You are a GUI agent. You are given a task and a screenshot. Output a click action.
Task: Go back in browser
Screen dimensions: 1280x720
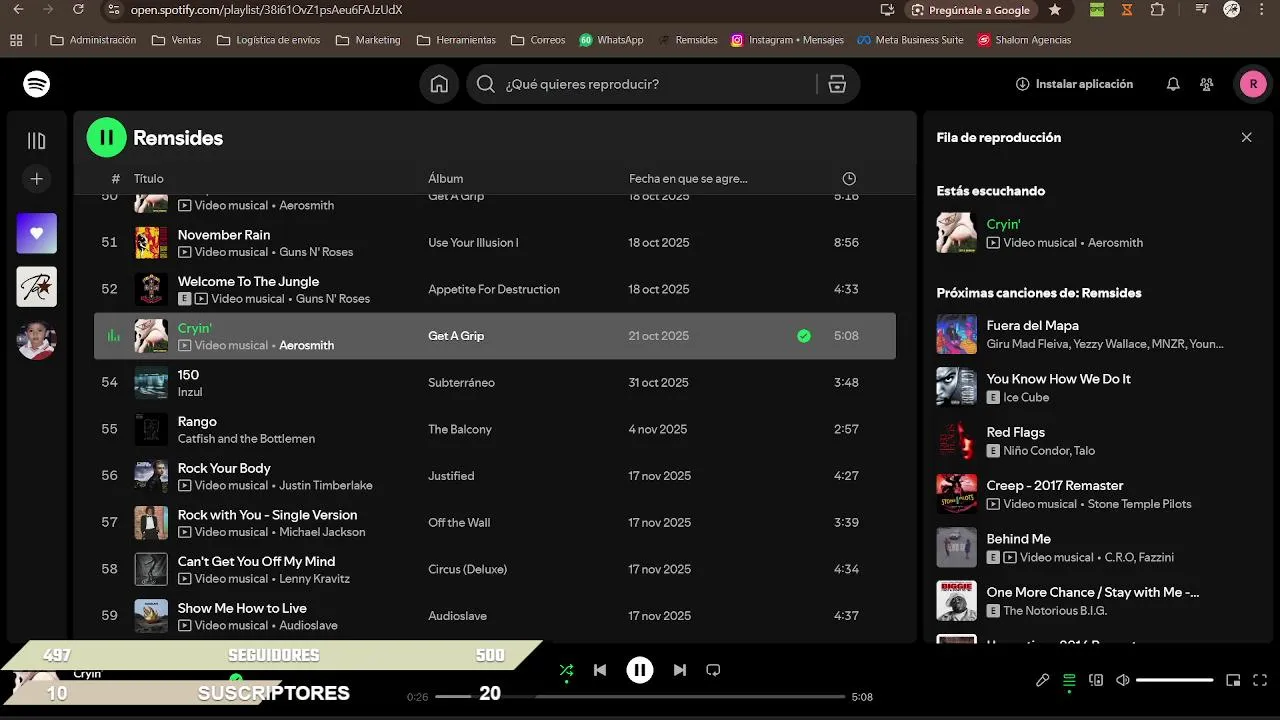17,10
